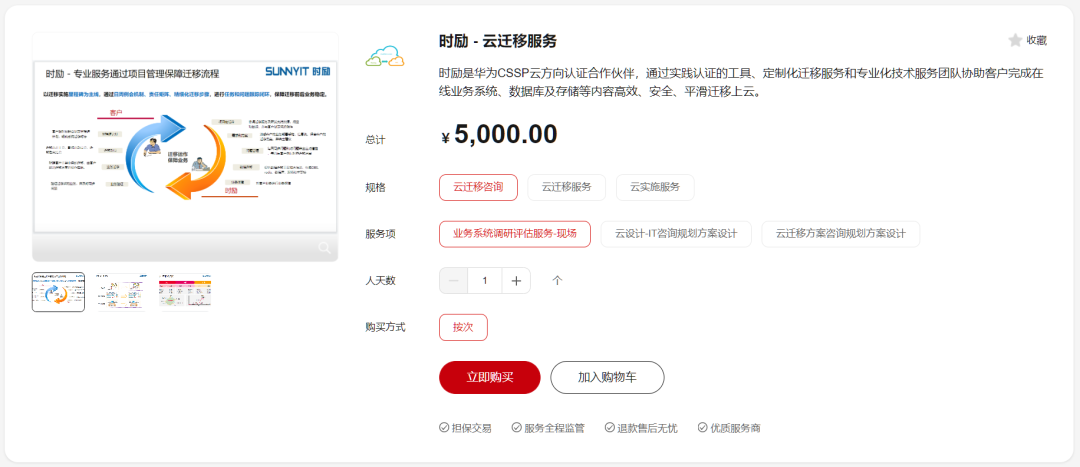Viewport: 1080px width, 467px height.
Task: Select the 云实施服务 specification option
Action: point(655,187)
